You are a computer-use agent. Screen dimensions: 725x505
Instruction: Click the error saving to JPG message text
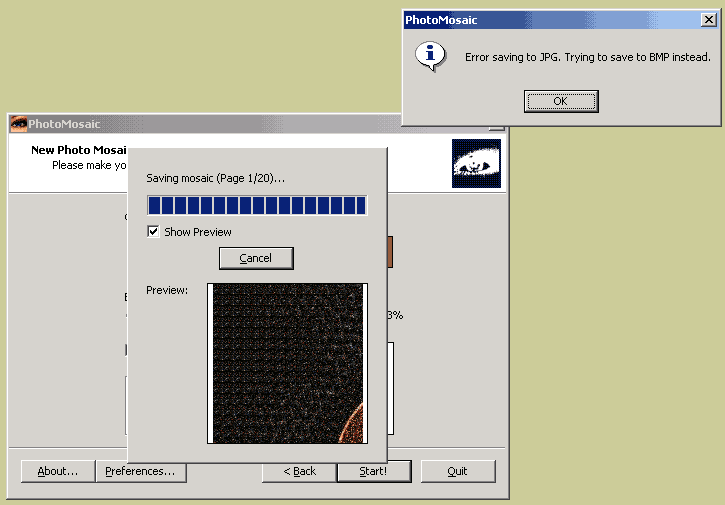588,57
